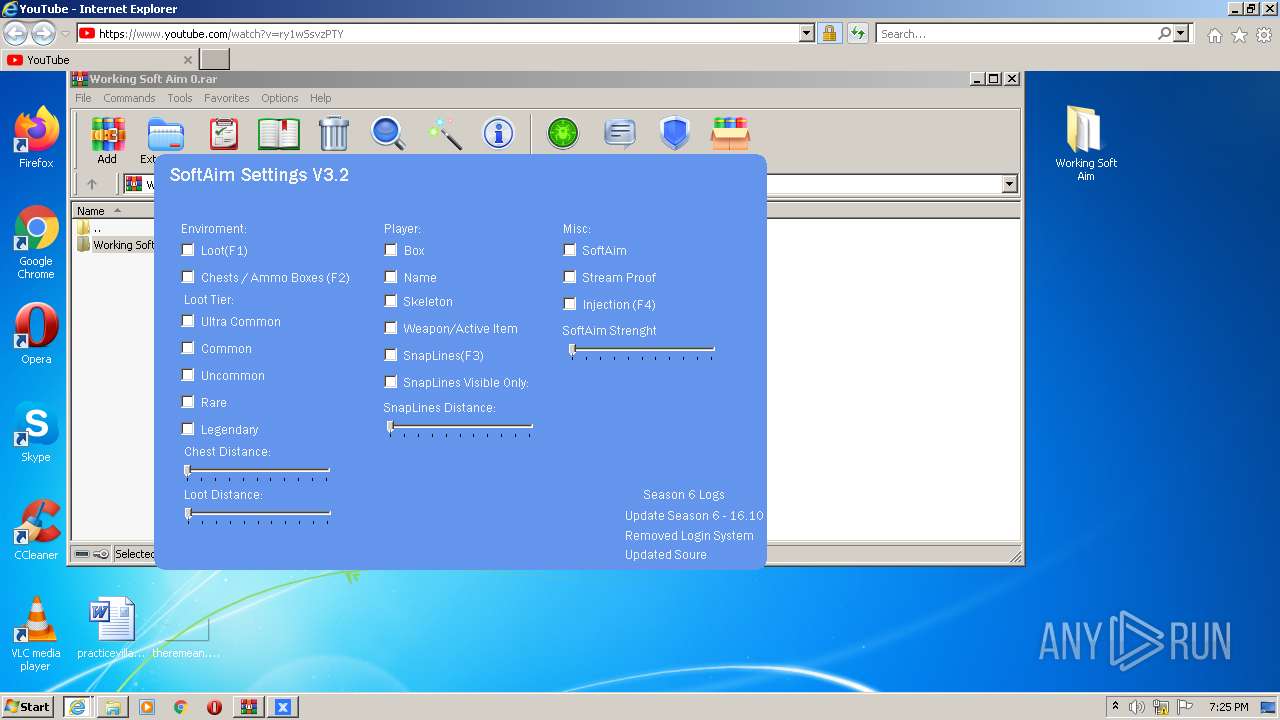Check the Uncommon loot tier
Screen dimensions: 1280x720
click(188, 375)
